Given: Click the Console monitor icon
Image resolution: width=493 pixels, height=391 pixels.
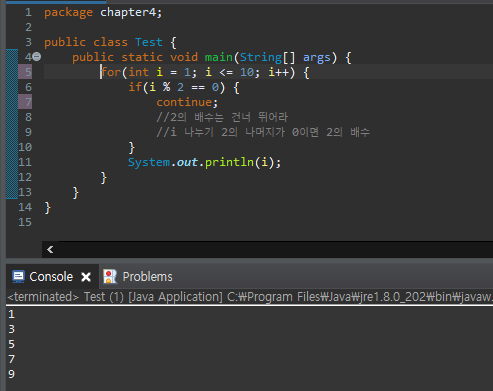Looking at the screenshot, I should pos(18,277).
